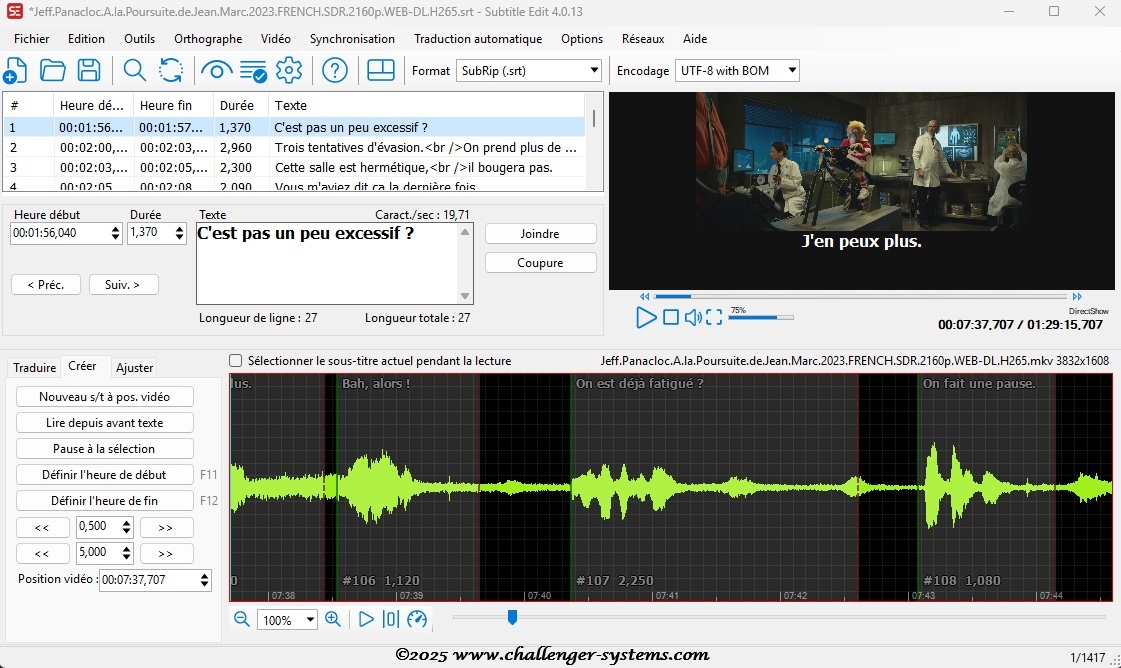The width and height of the screenshot is (1121, 668).
Task: Switch to the Ajuster tab
Action: pyautogui.click(x=135, y=368)
